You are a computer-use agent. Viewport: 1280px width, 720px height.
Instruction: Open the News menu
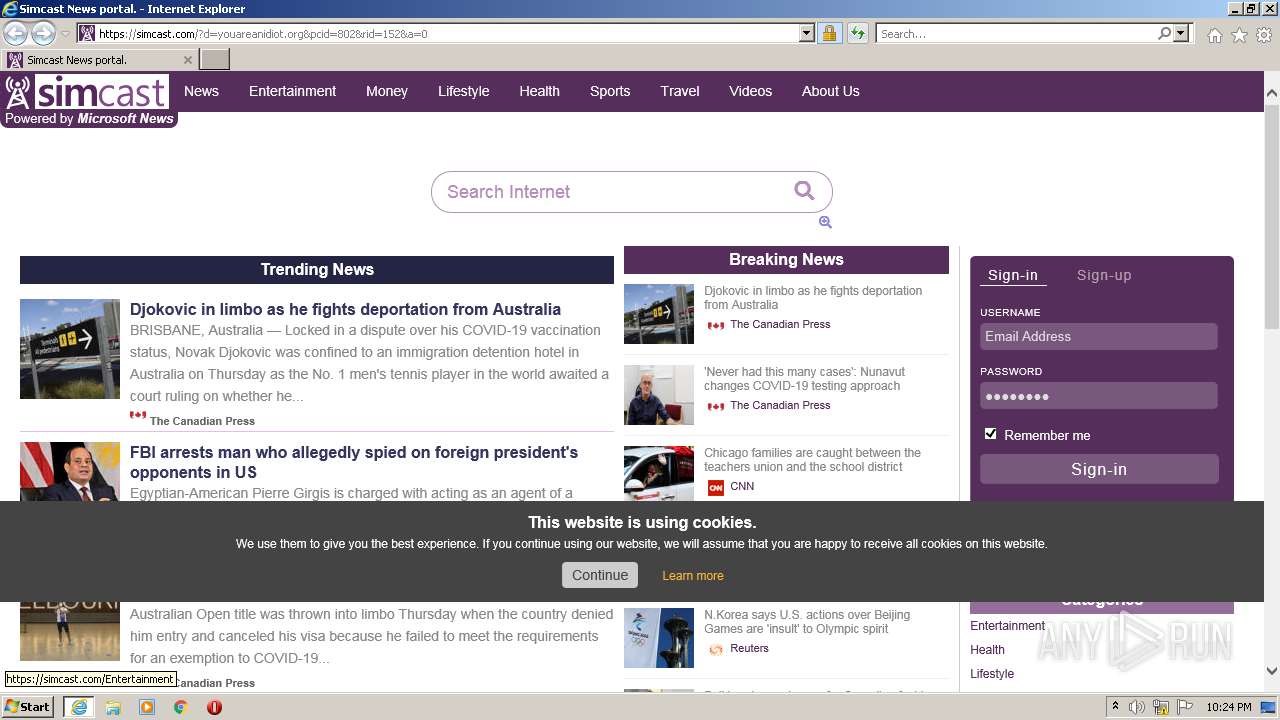point(201,91)
